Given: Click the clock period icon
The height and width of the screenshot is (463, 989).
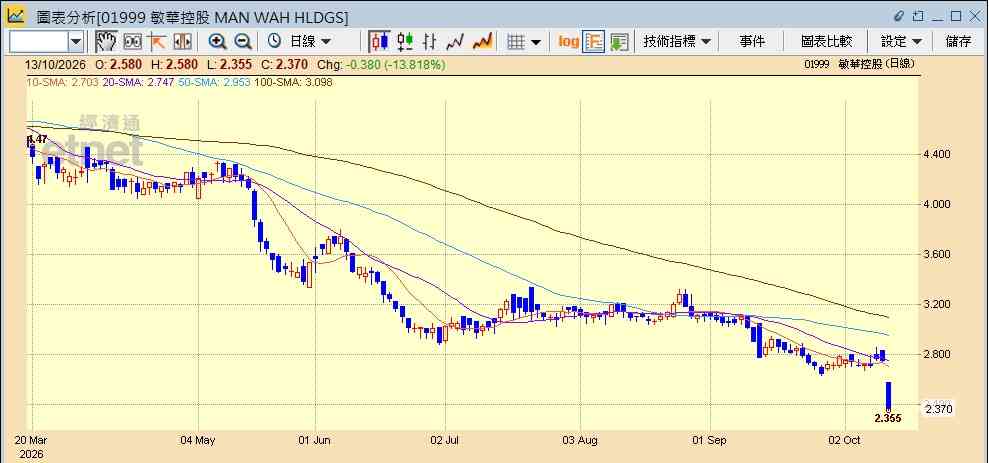Looking at the screenshot, I should (x=274, y=42).
